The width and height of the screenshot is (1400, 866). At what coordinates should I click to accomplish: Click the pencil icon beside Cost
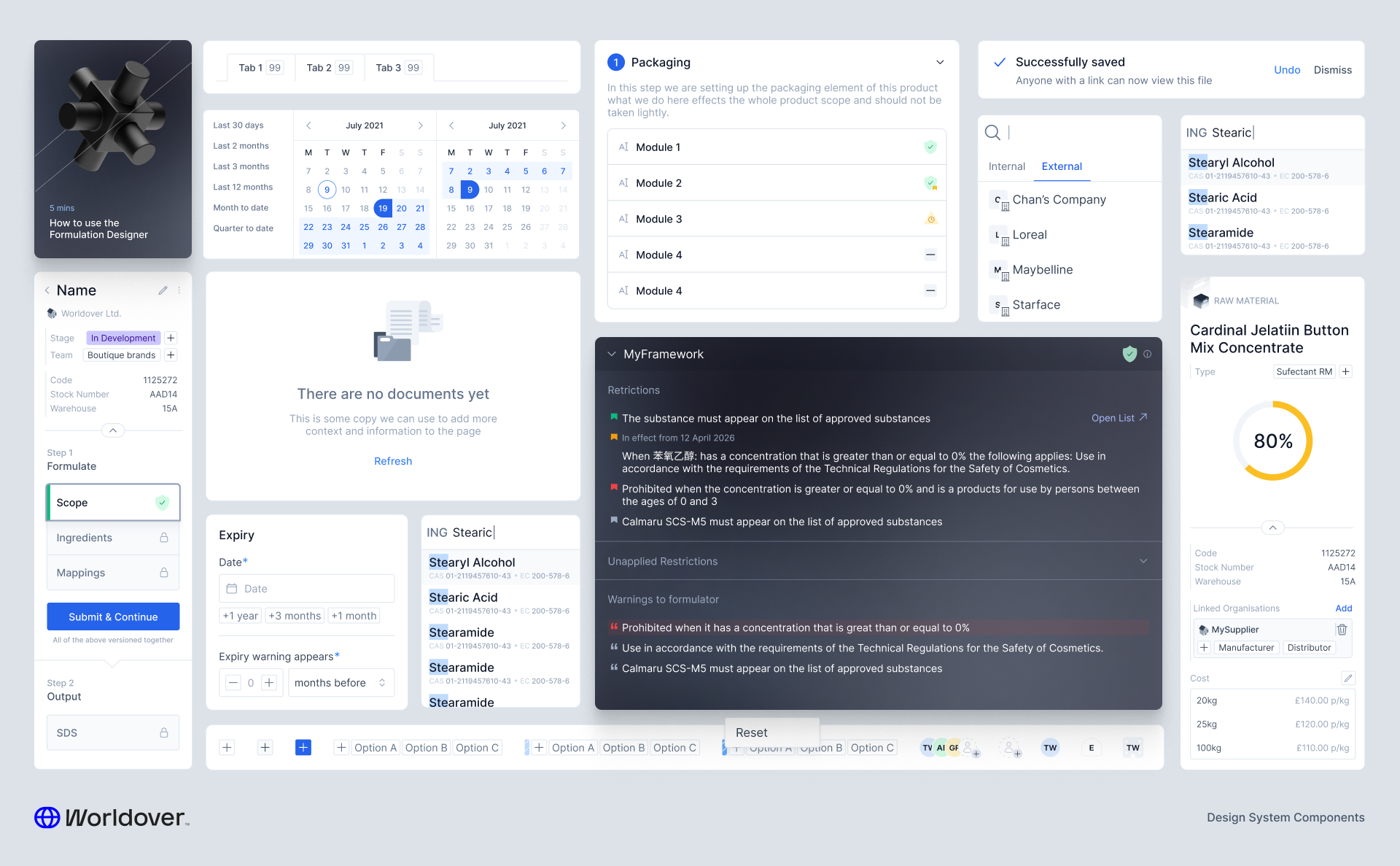pyautogui.click(x=1348, y=679)
